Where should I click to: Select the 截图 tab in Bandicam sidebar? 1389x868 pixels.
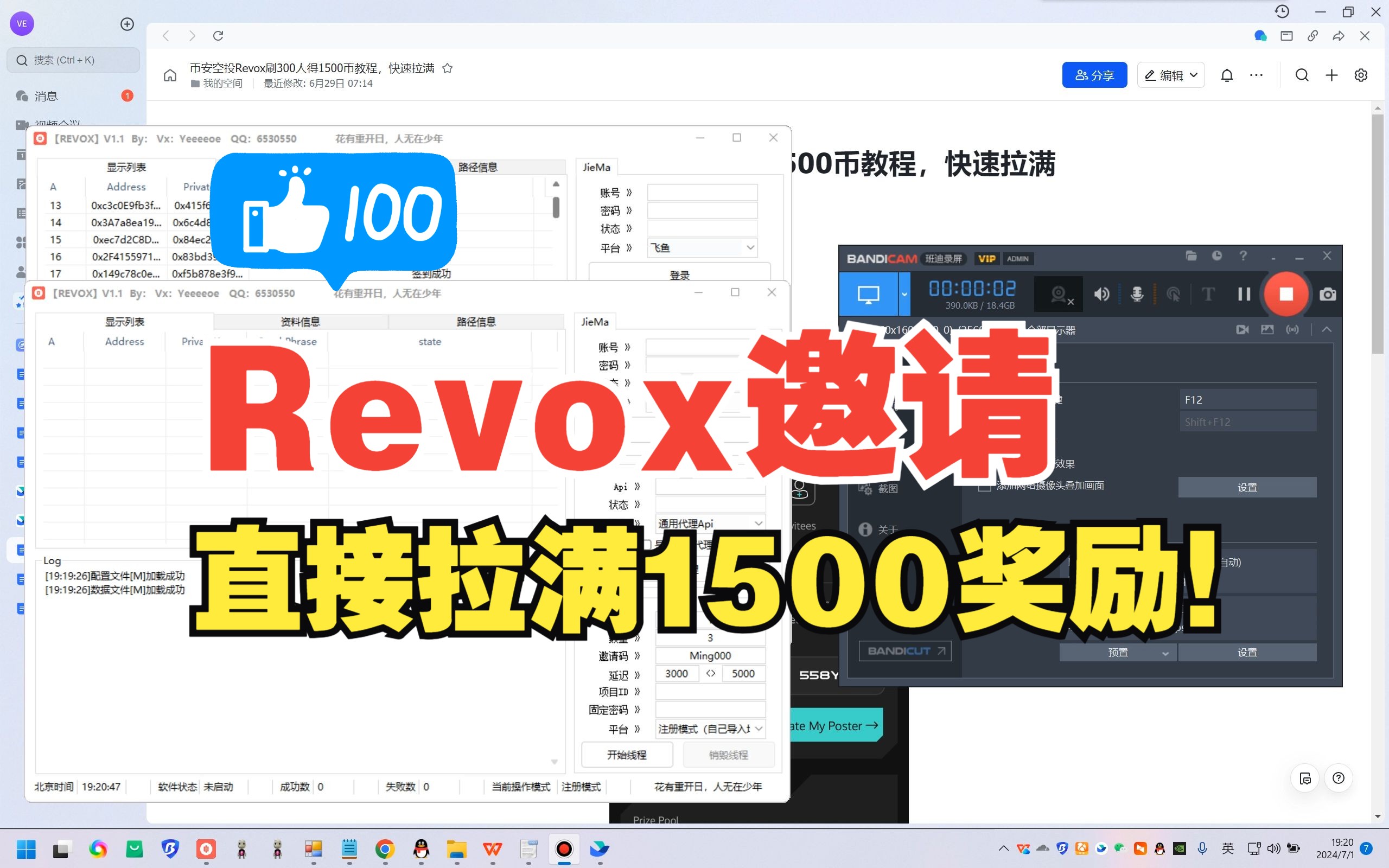[x=880, y=489]
